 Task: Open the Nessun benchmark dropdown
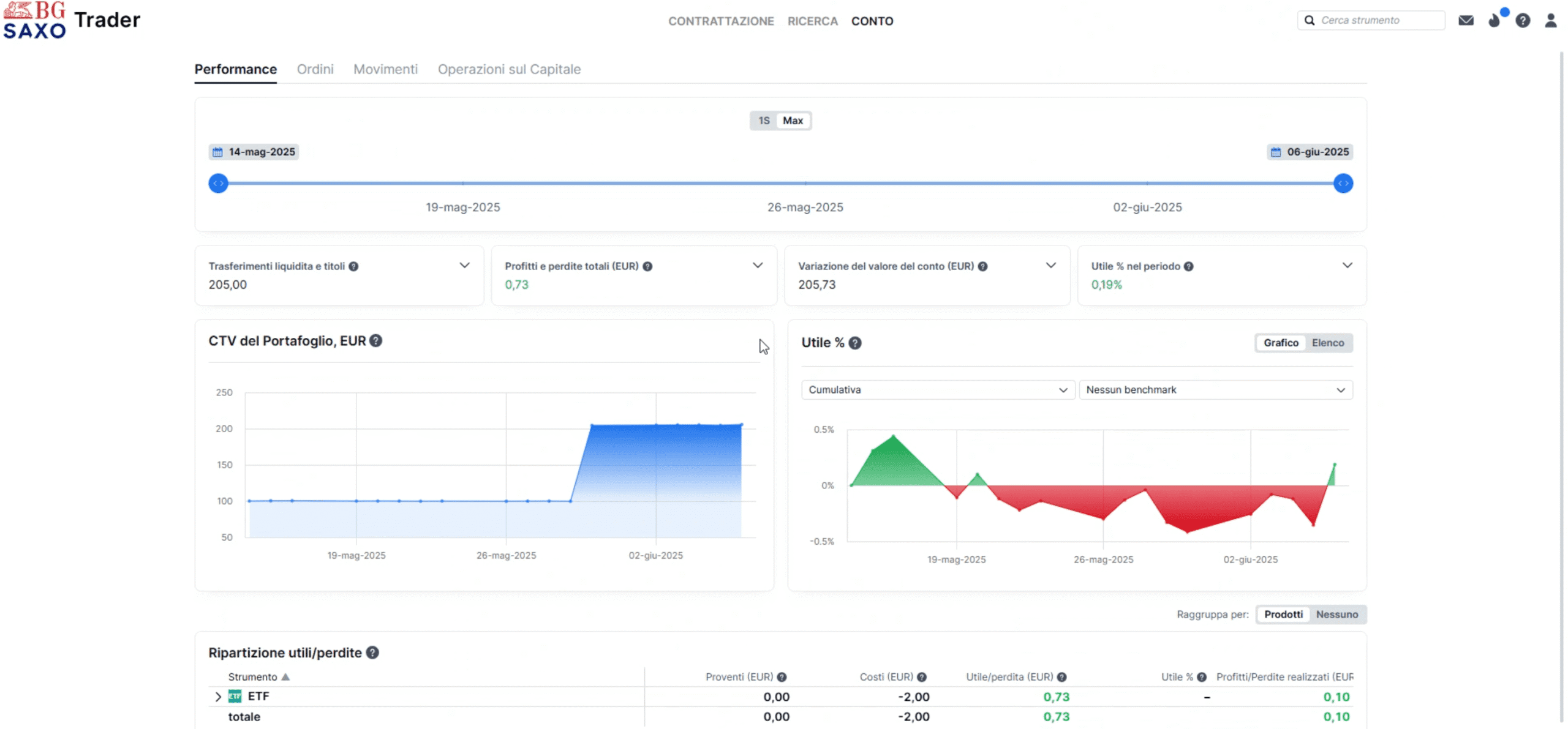pyautogui.click(x=1215, y=390)
